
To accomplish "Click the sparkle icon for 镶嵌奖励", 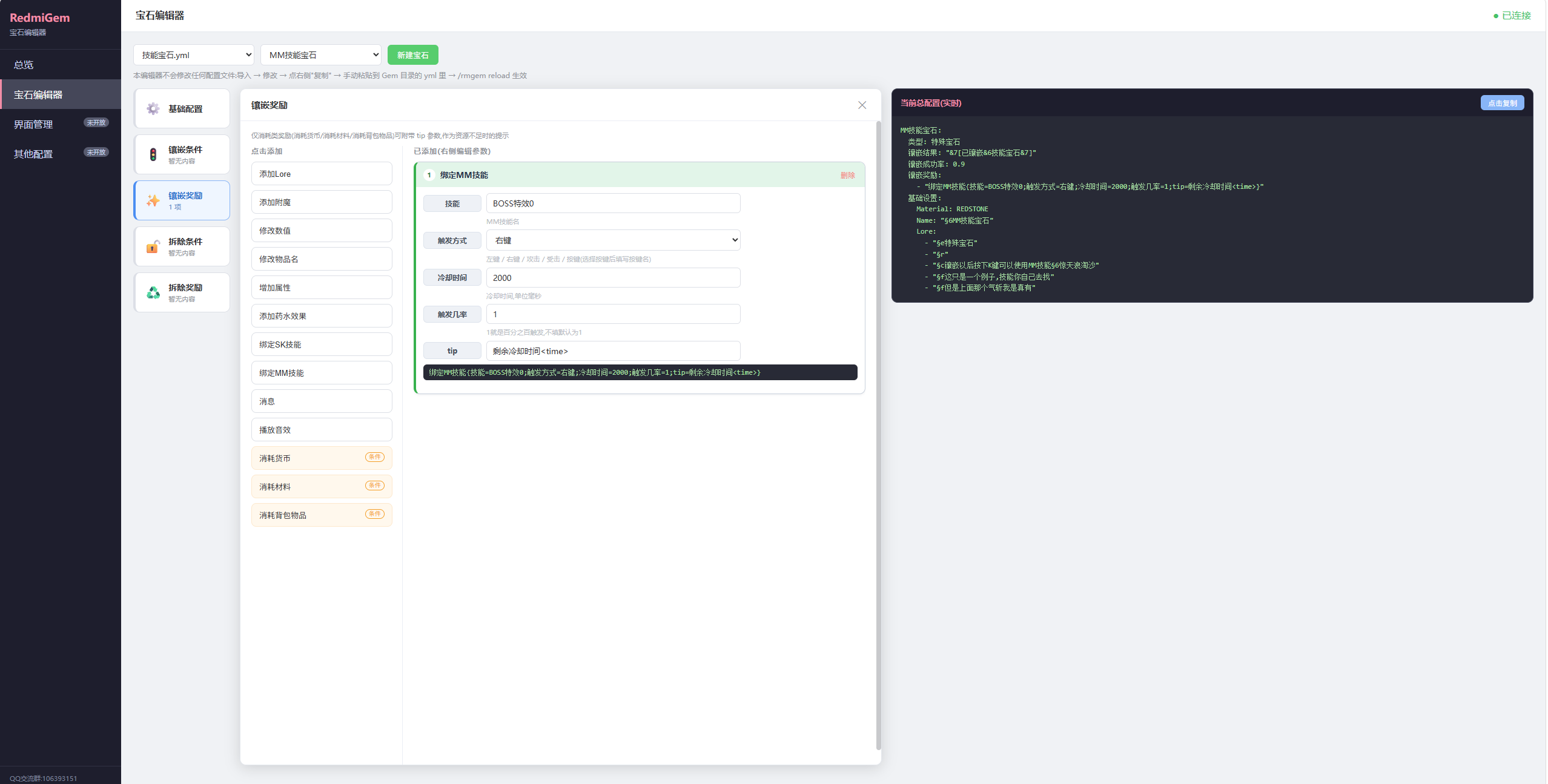I will pos(153,200).
